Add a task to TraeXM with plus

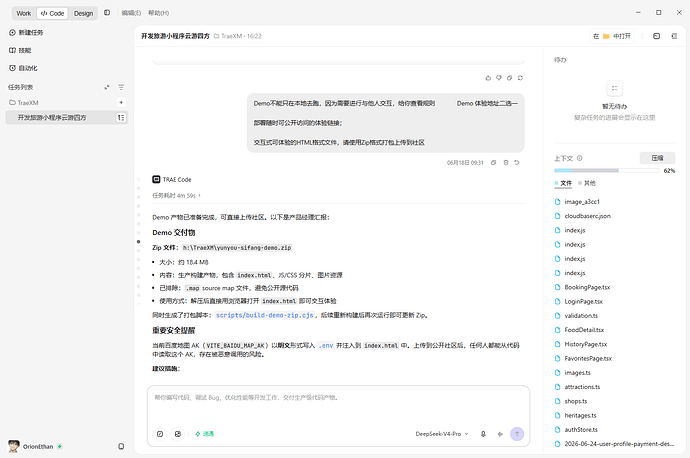pos(121,103)
